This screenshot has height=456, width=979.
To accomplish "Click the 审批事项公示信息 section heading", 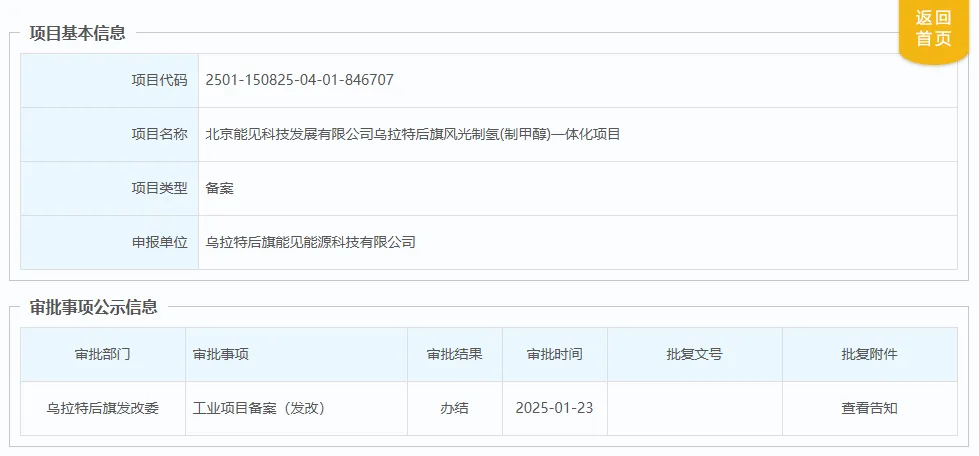I will (94, 307).
